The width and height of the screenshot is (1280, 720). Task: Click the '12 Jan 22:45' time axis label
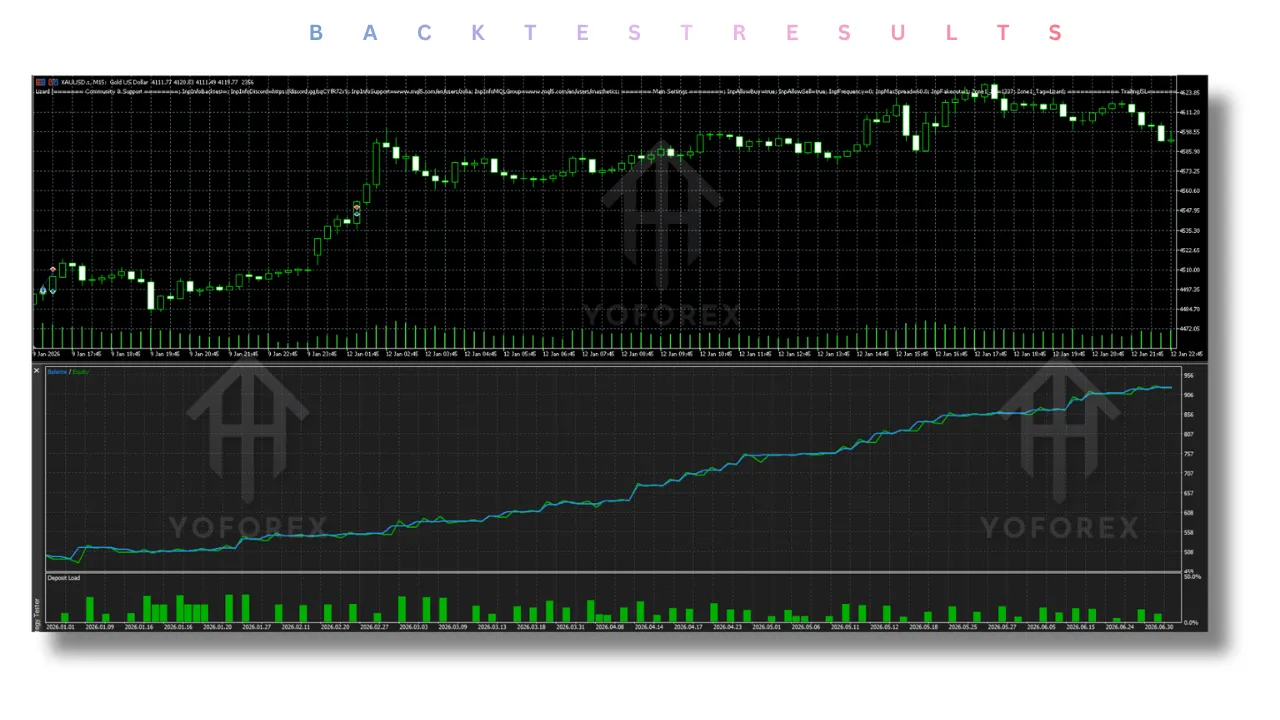click(x=1188, y=353)
